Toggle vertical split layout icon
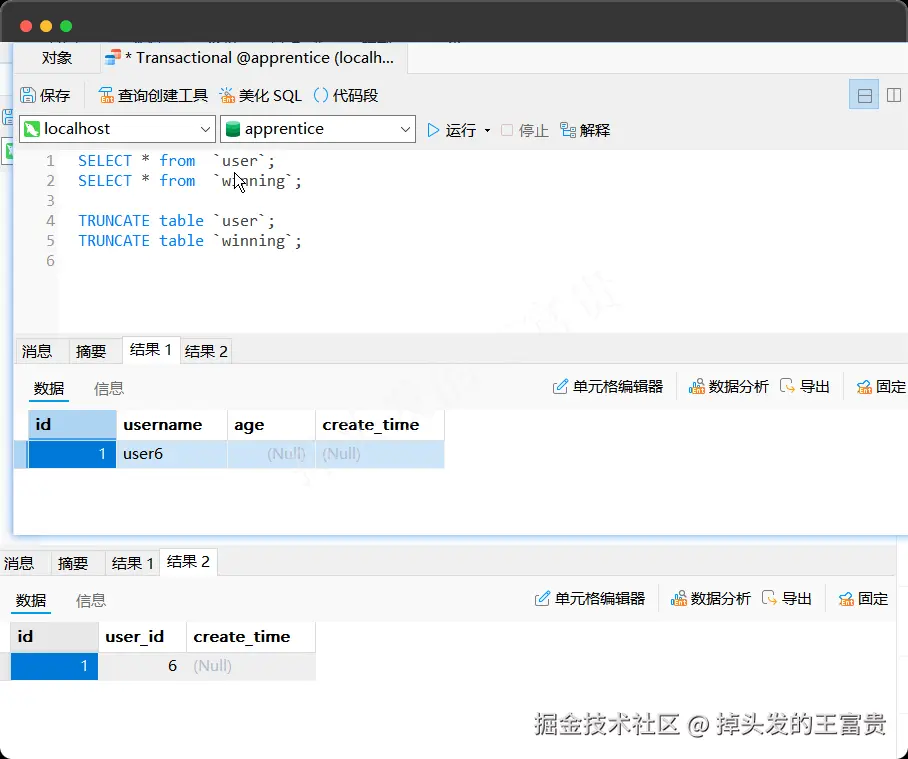The height and width of the screenshot is (759, 908). click(x=894, y=95)
